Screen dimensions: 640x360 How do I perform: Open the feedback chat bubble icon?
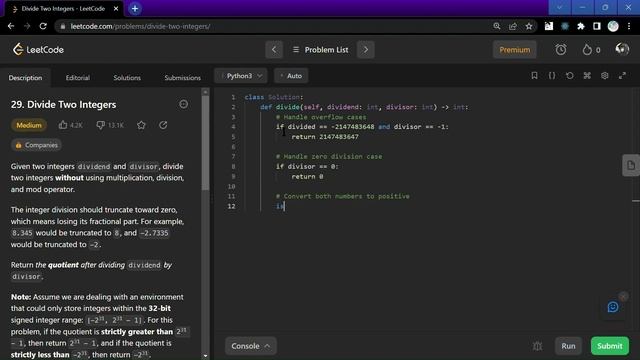pyautogui.click(x=613, y=307)
